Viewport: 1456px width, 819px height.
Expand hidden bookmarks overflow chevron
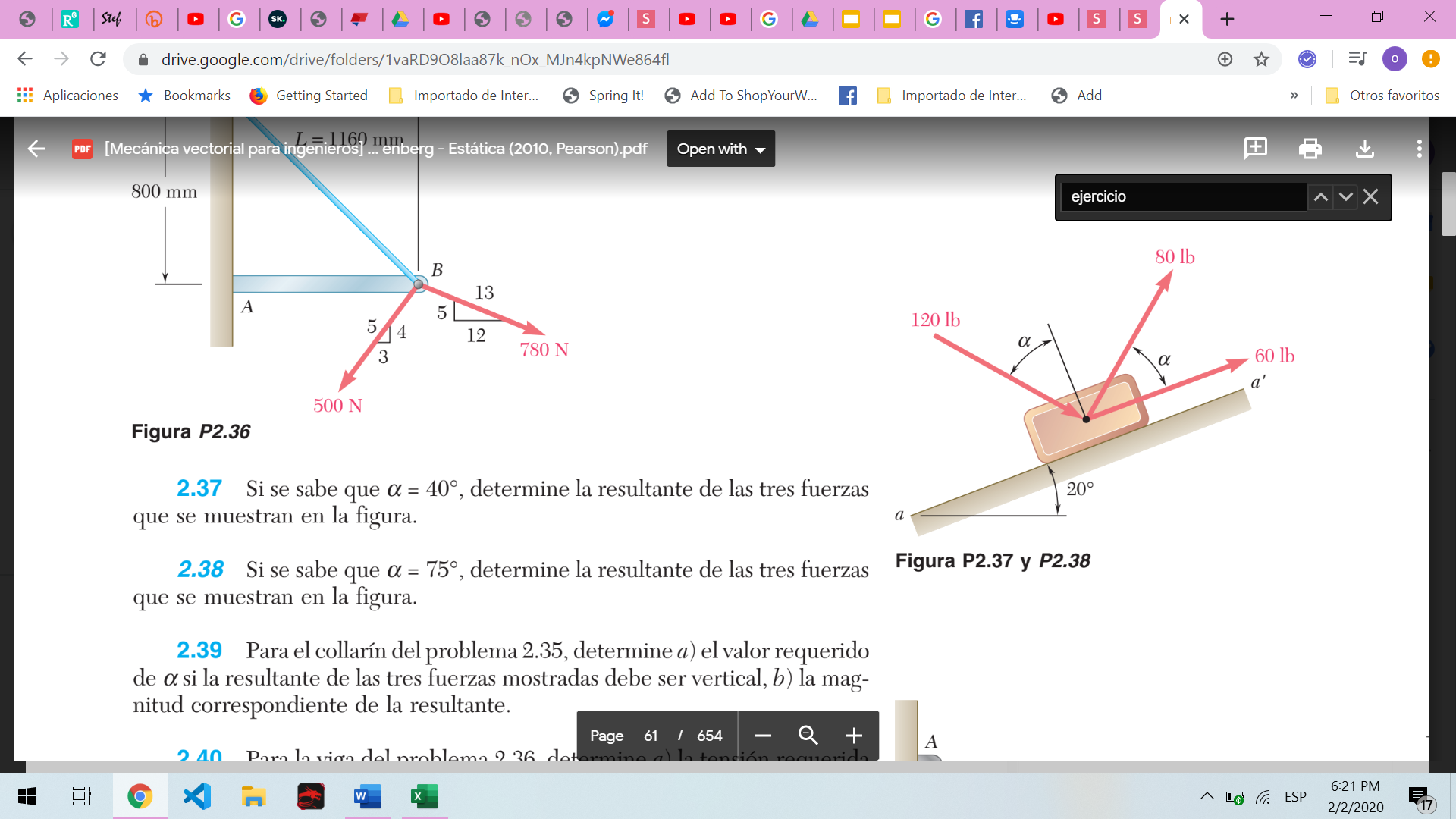point(1294,96)
